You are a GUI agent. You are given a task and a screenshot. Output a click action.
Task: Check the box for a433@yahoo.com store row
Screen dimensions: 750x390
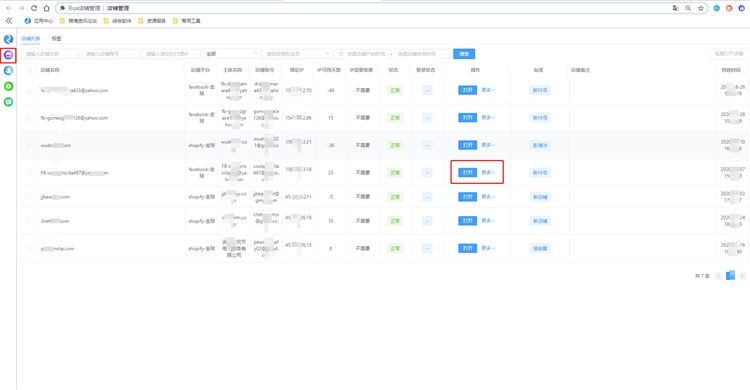point(29,90)
